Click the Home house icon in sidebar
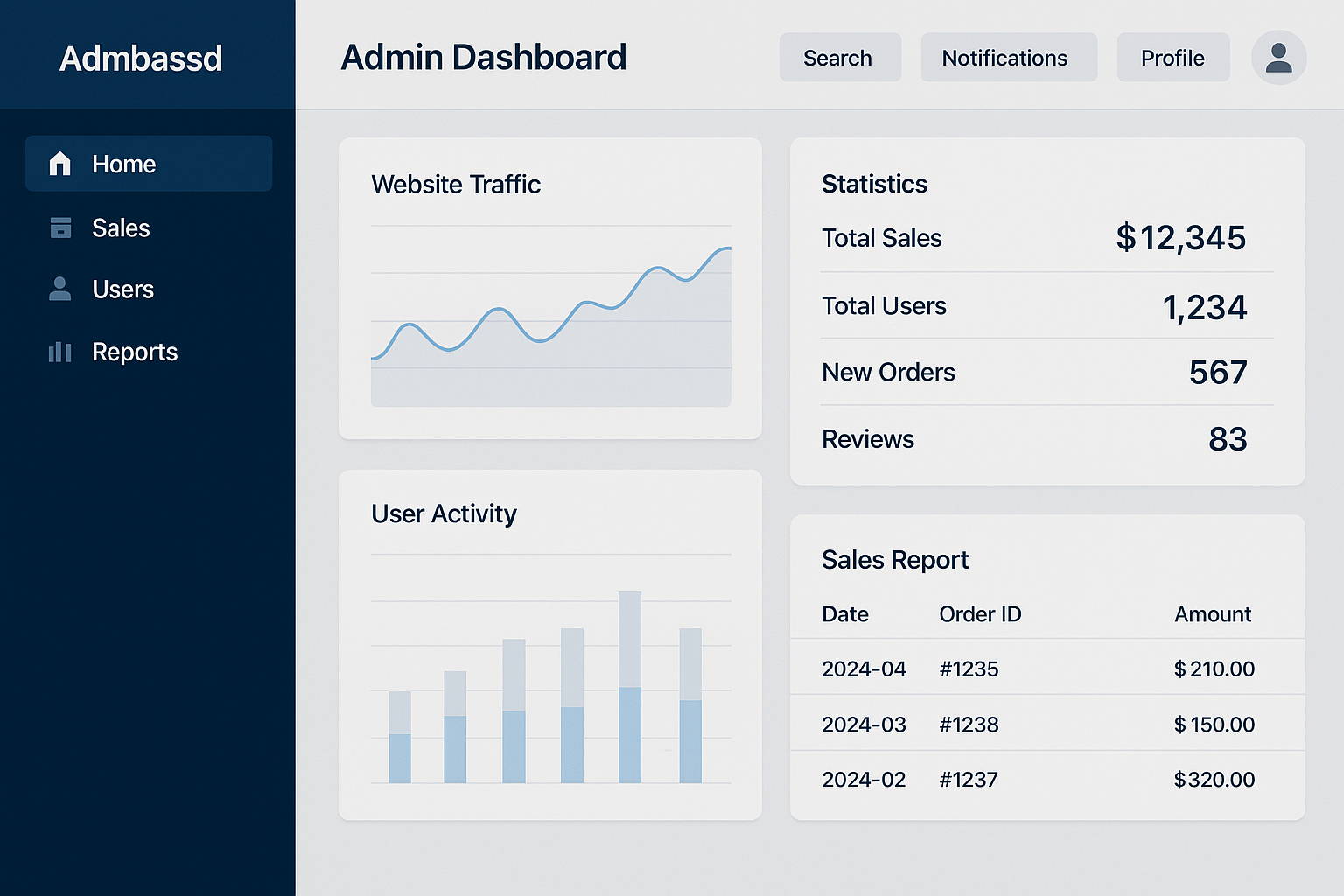Screen dimensions: 1344x896 point(59,164)
